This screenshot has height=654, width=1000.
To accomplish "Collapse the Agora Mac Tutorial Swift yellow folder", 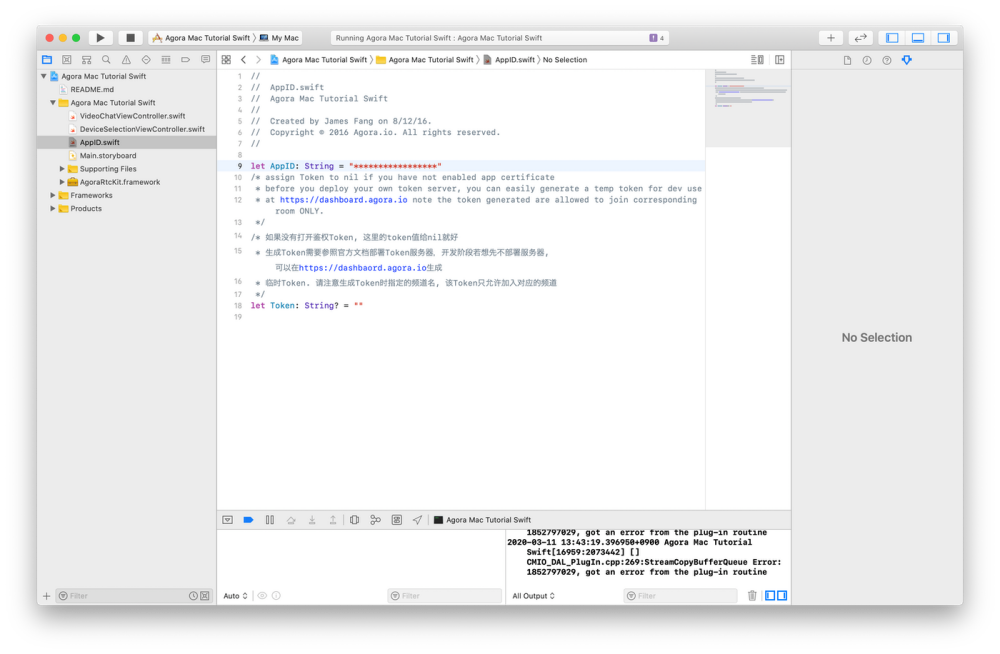I will click(53, 102).
